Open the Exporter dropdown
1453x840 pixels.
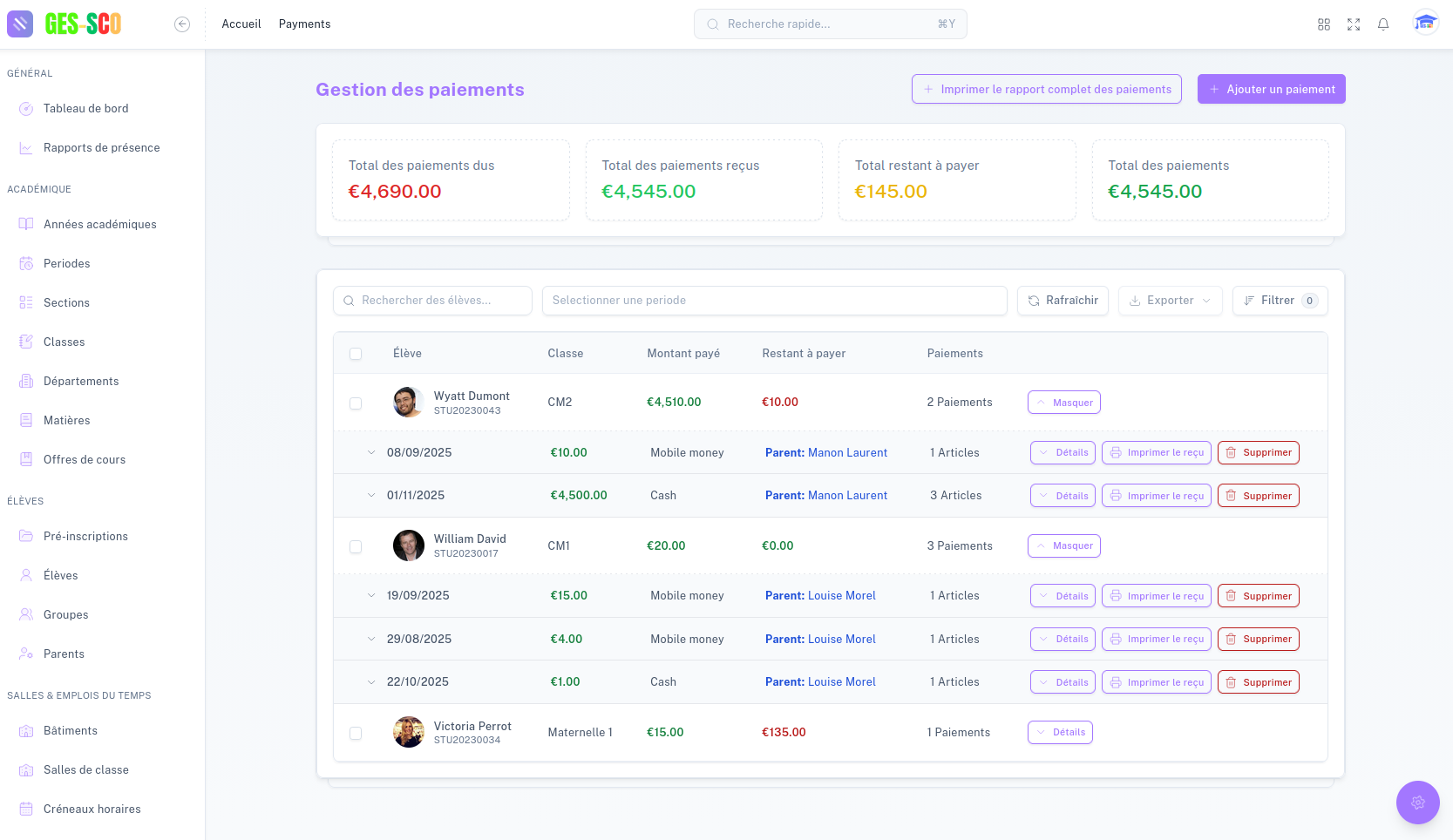(1170, 301)
